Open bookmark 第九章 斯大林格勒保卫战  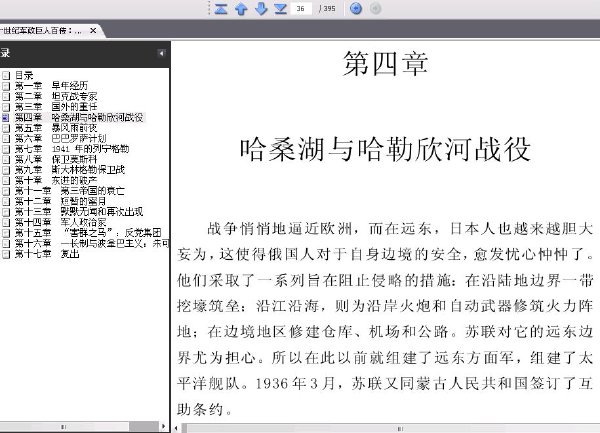pyautogui.click(x=70, y=170)
